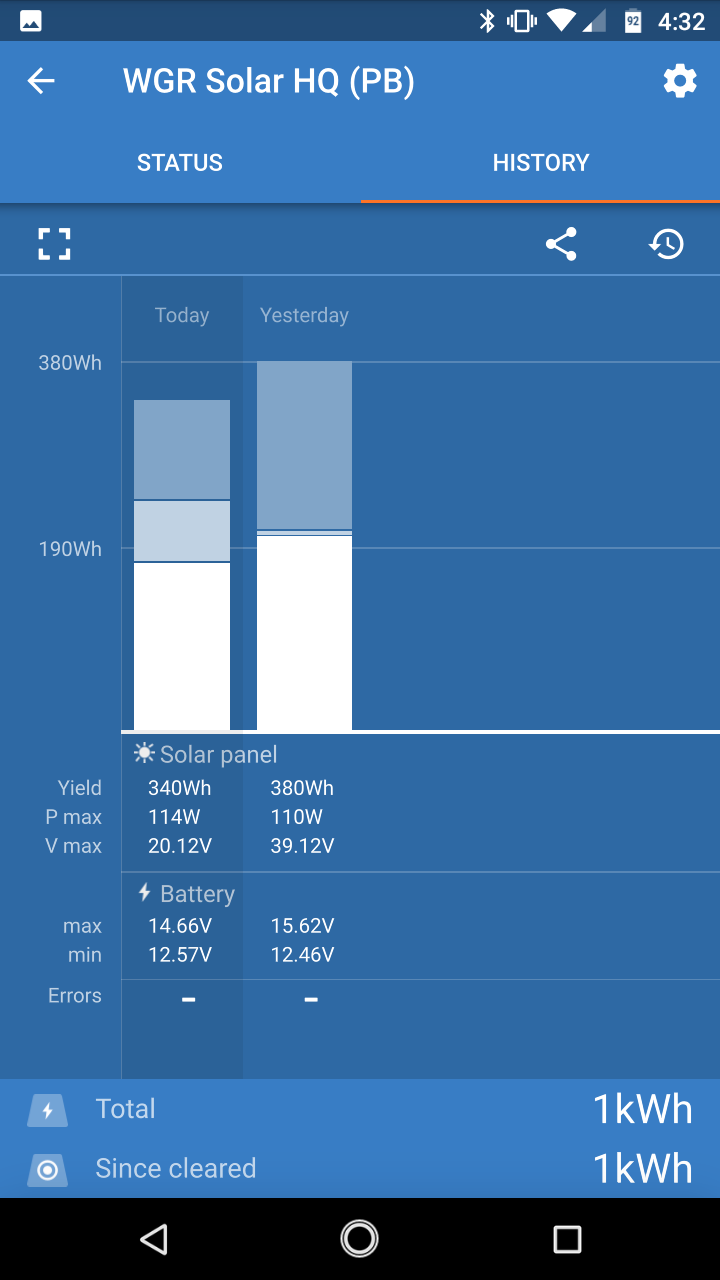The width and height of the screenshot is (720, 1280).
Task: Select the HISTORY tab
Action: [x=541, y=163]
